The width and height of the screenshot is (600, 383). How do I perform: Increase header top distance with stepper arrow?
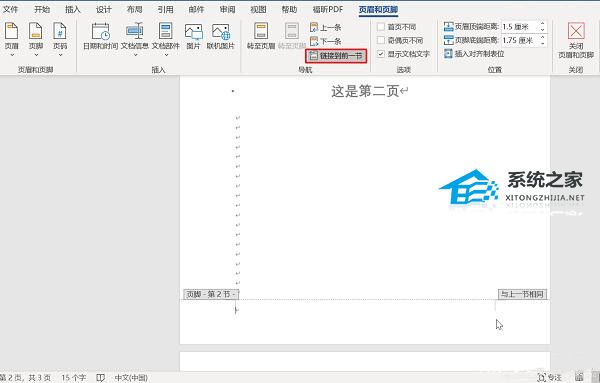[x=543, y=24]
